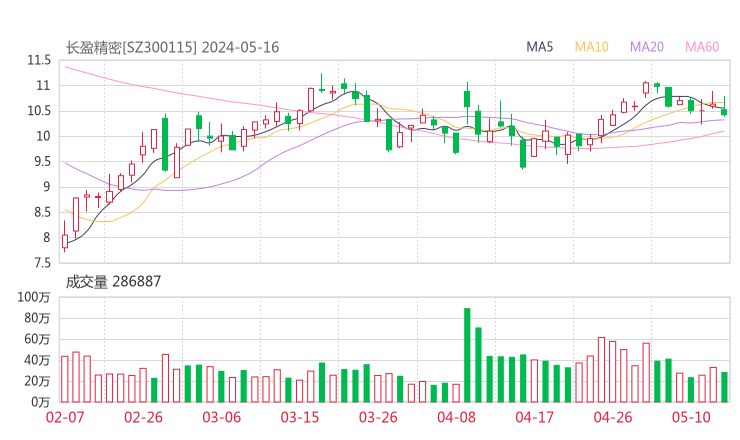Click the 9.5 price axis label

[42, 162]
